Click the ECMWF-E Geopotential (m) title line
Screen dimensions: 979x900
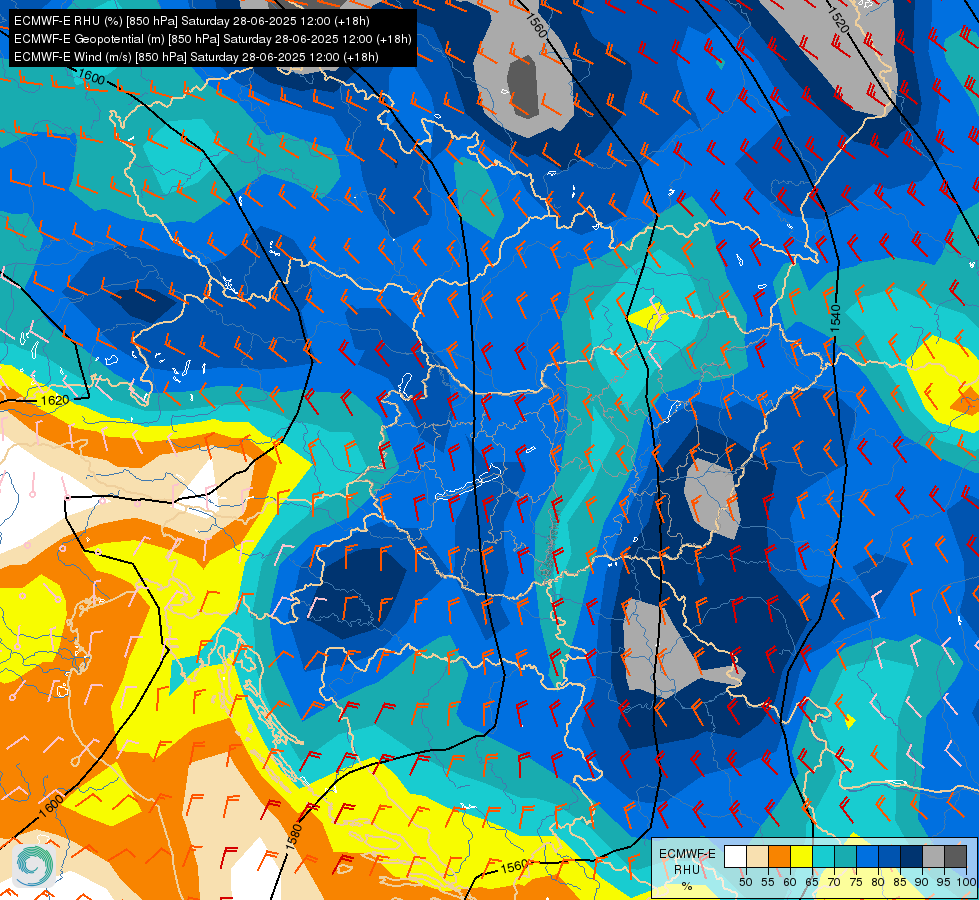[x=212, y=39]
